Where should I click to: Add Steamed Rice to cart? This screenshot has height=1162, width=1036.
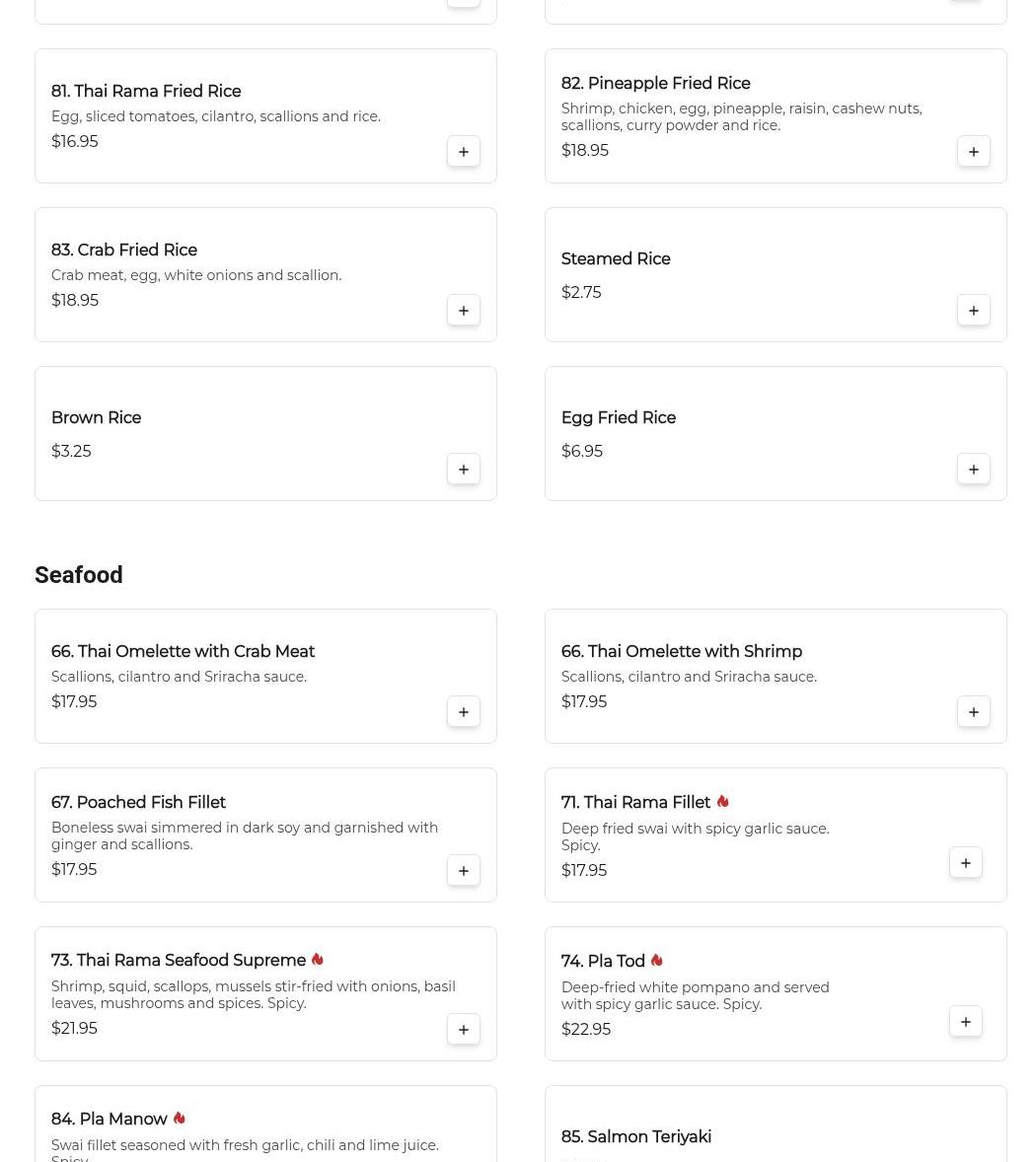tap(974, 311)
